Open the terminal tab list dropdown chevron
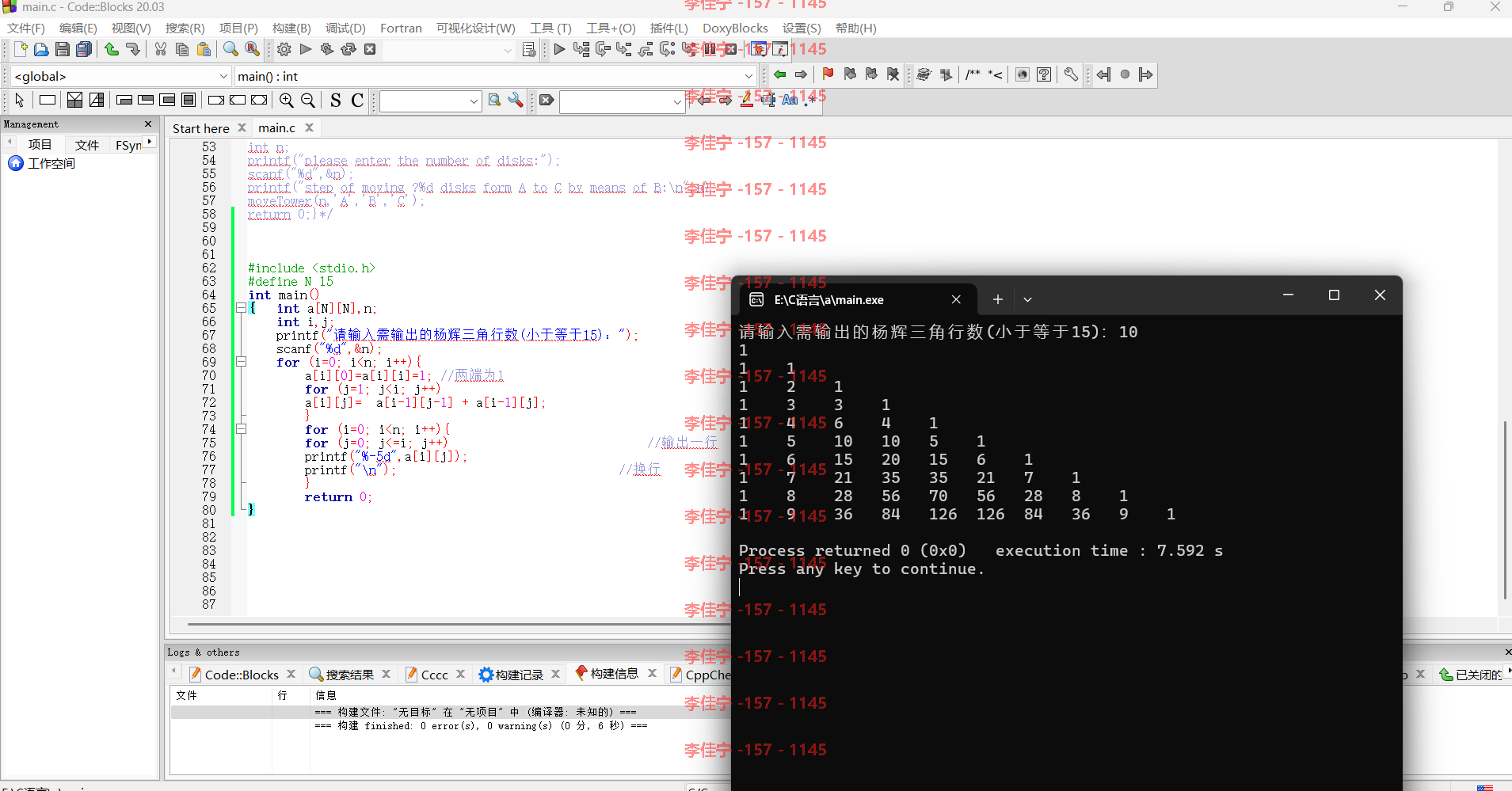The width and height of the screenshot is (1512, 791). click(x=1027, y=299)
